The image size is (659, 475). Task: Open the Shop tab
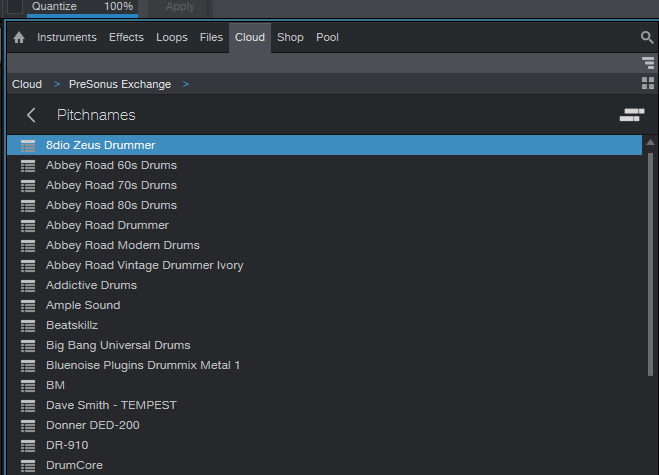[290, 37]
